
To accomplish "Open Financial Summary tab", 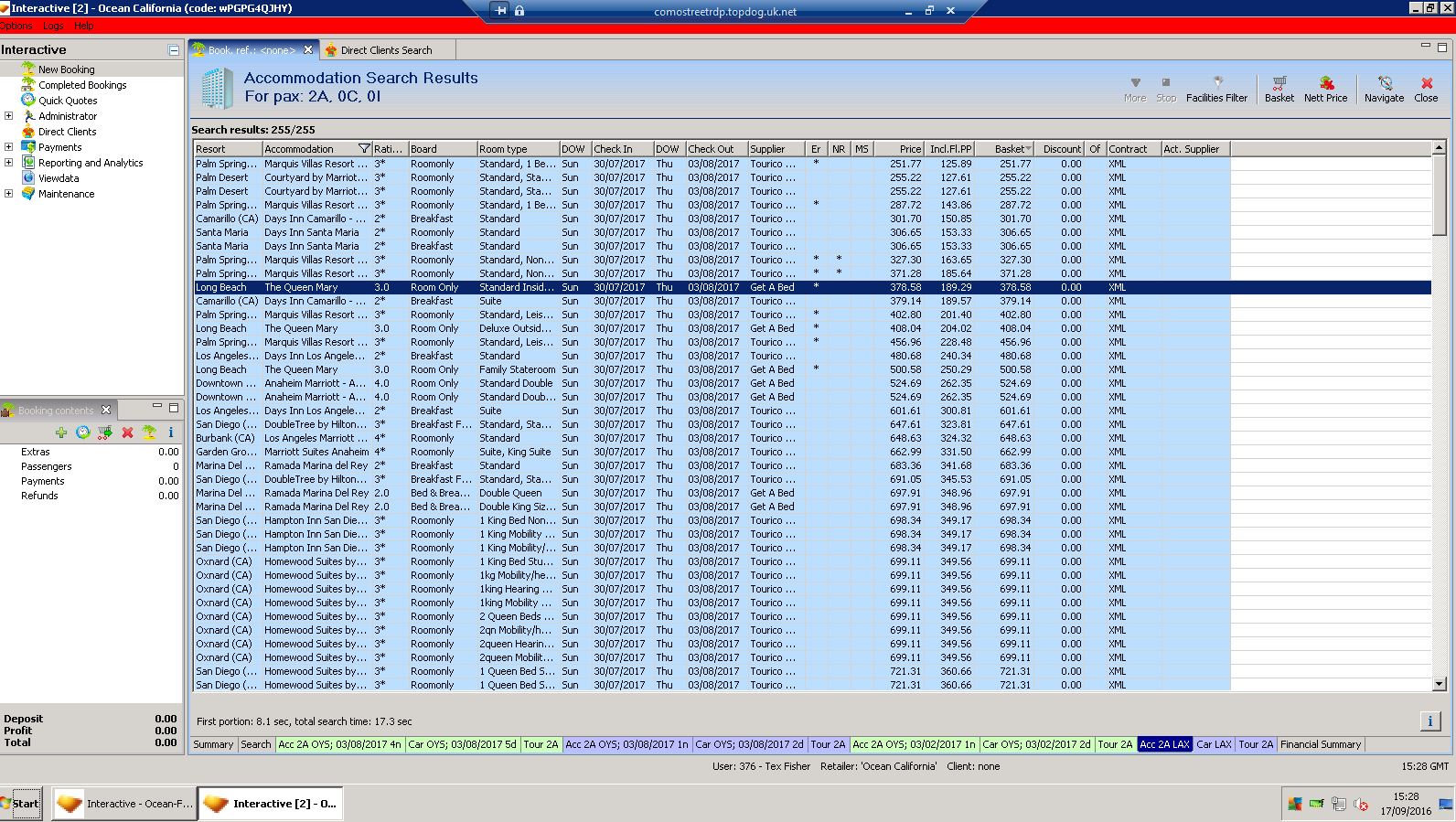I will 1321,744.
